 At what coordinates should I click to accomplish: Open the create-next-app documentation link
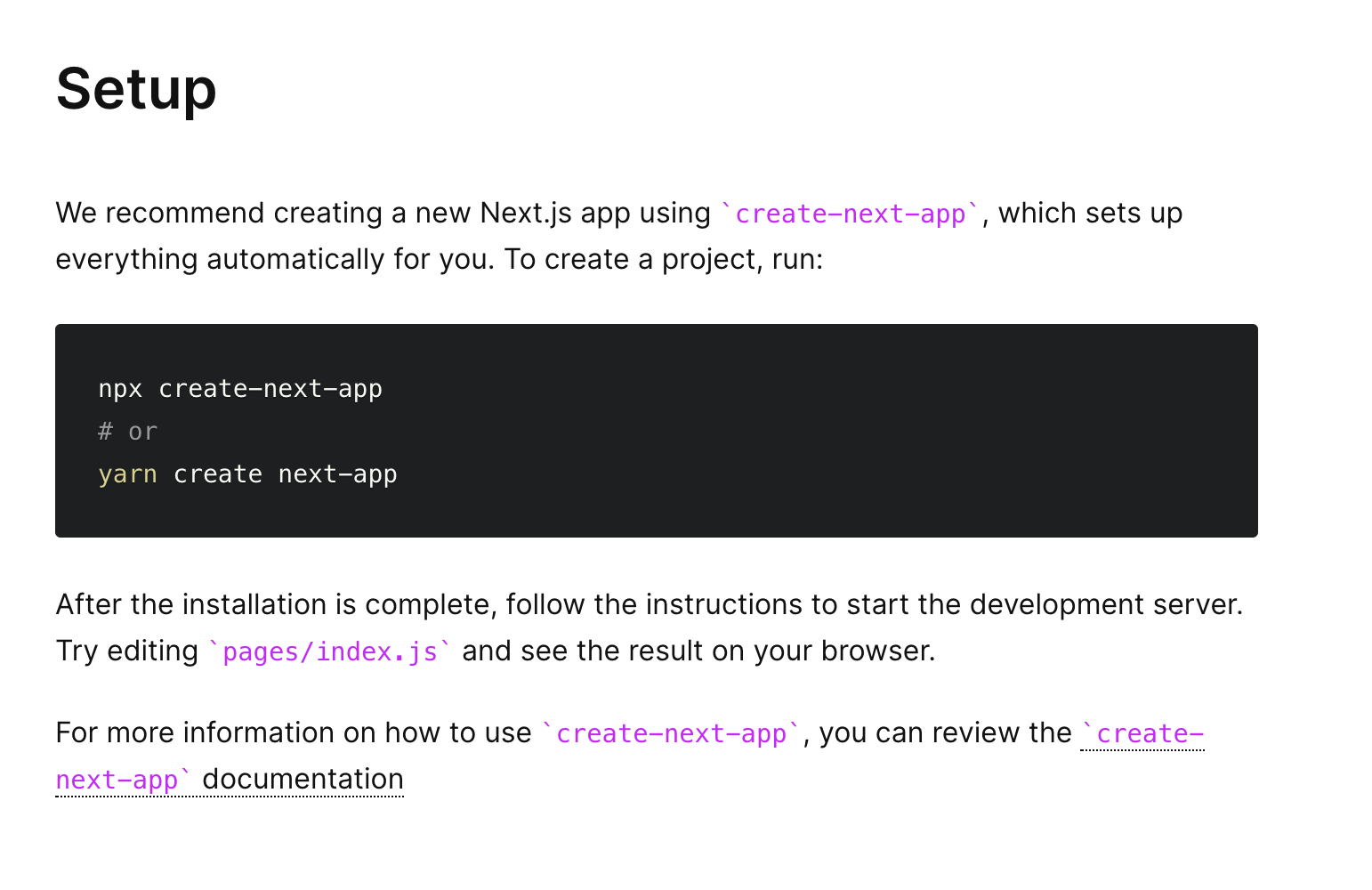coord(230,780)
